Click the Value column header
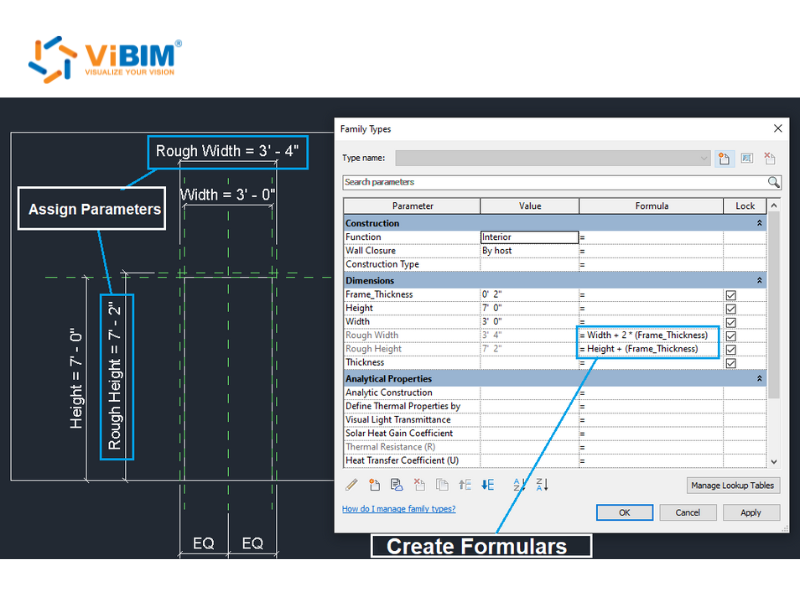The height and width of the screenshot is (600, 800). point(530,206)
